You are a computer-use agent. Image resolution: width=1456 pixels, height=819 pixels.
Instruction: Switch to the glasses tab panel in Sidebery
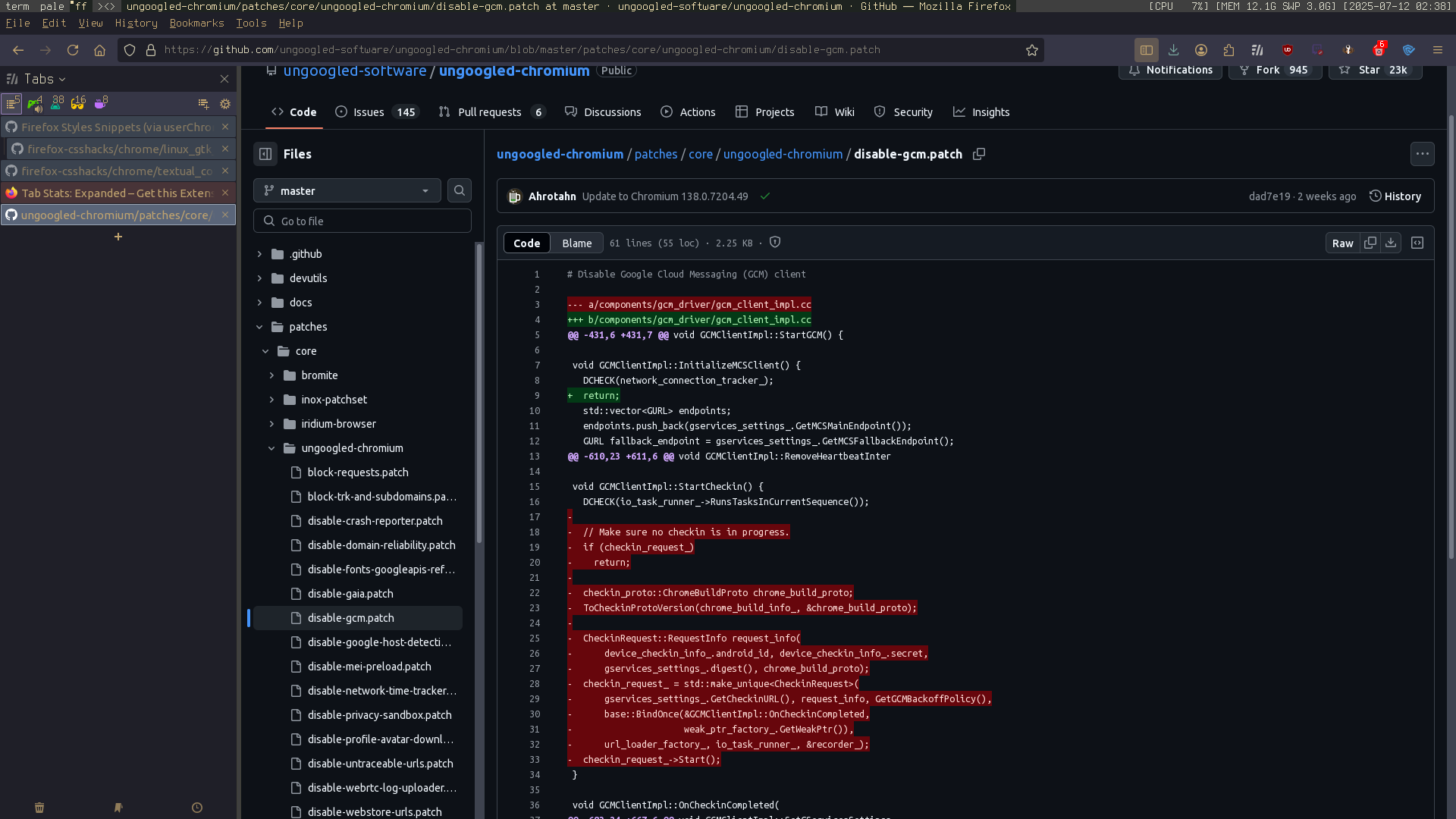[x=78, y=103]
